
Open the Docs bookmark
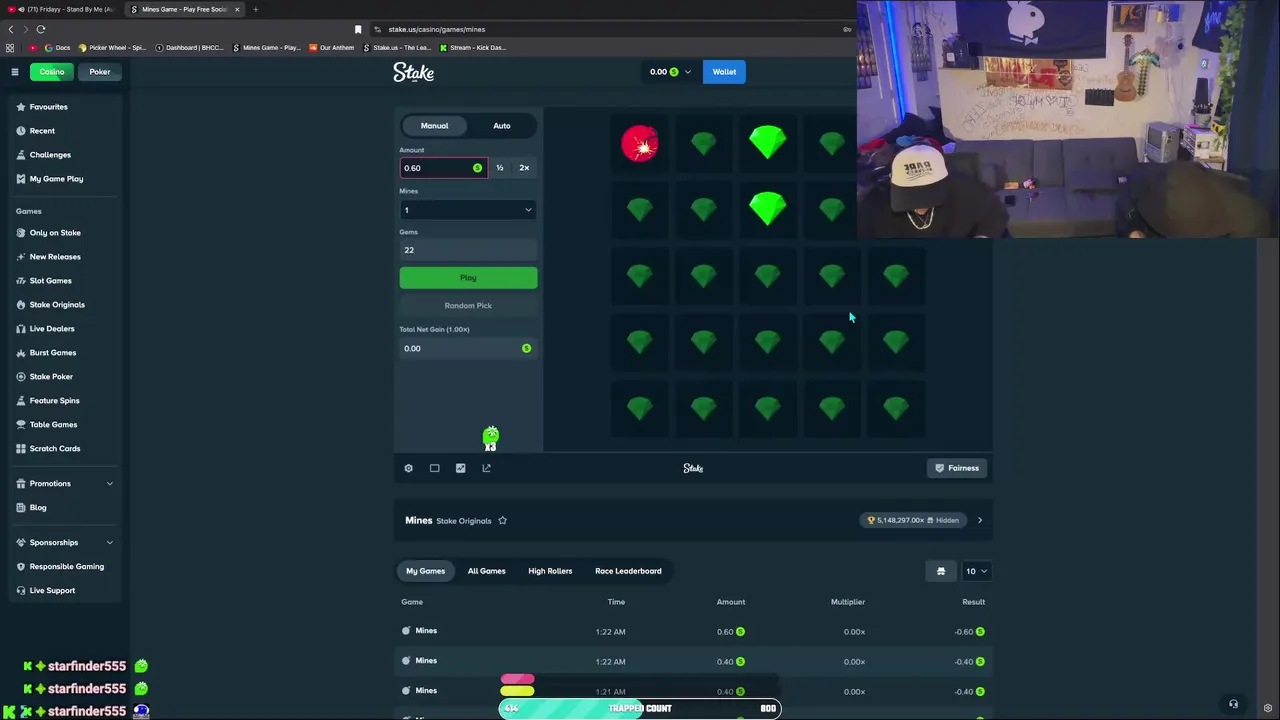(x=57, y=47)
